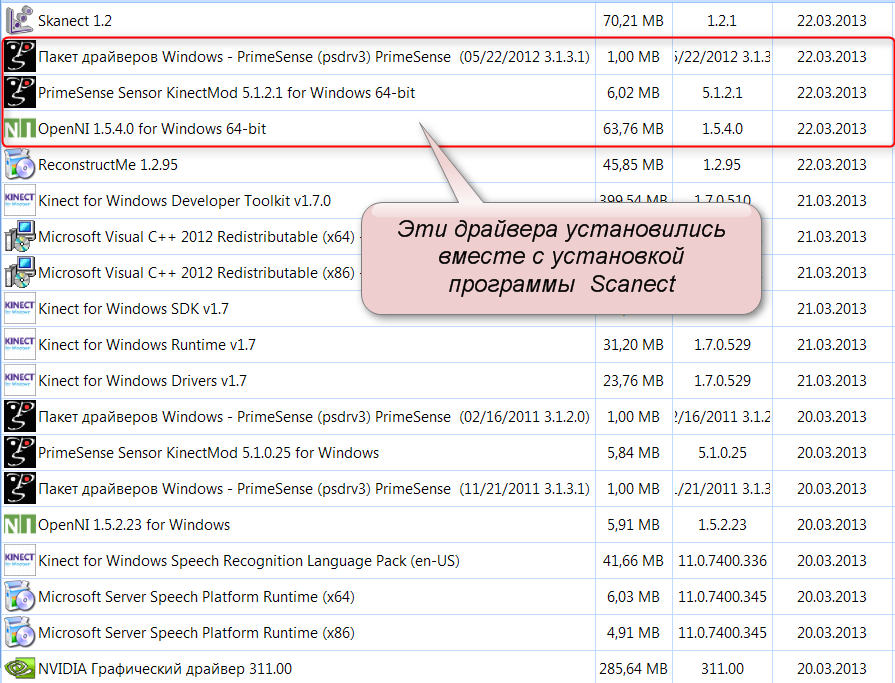Image resolution: width=895 pixels, height=683 pixels.
Task: Click the 41,66 MB size cell
Action: 633,560
